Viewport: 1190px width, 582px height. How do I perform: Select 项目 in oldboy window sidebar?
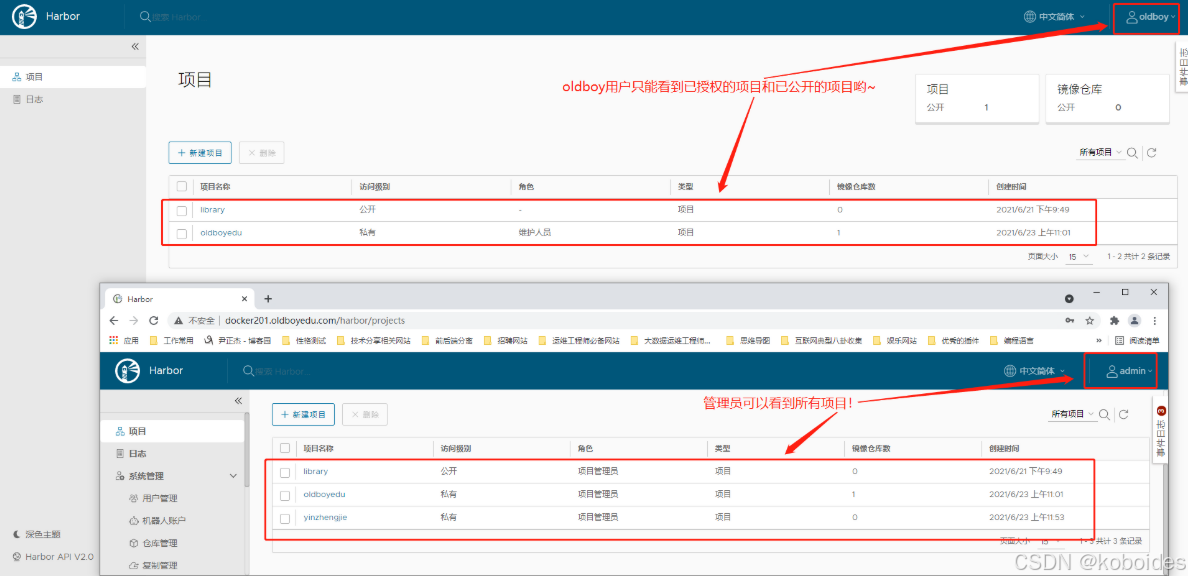(x=72, y=77)
